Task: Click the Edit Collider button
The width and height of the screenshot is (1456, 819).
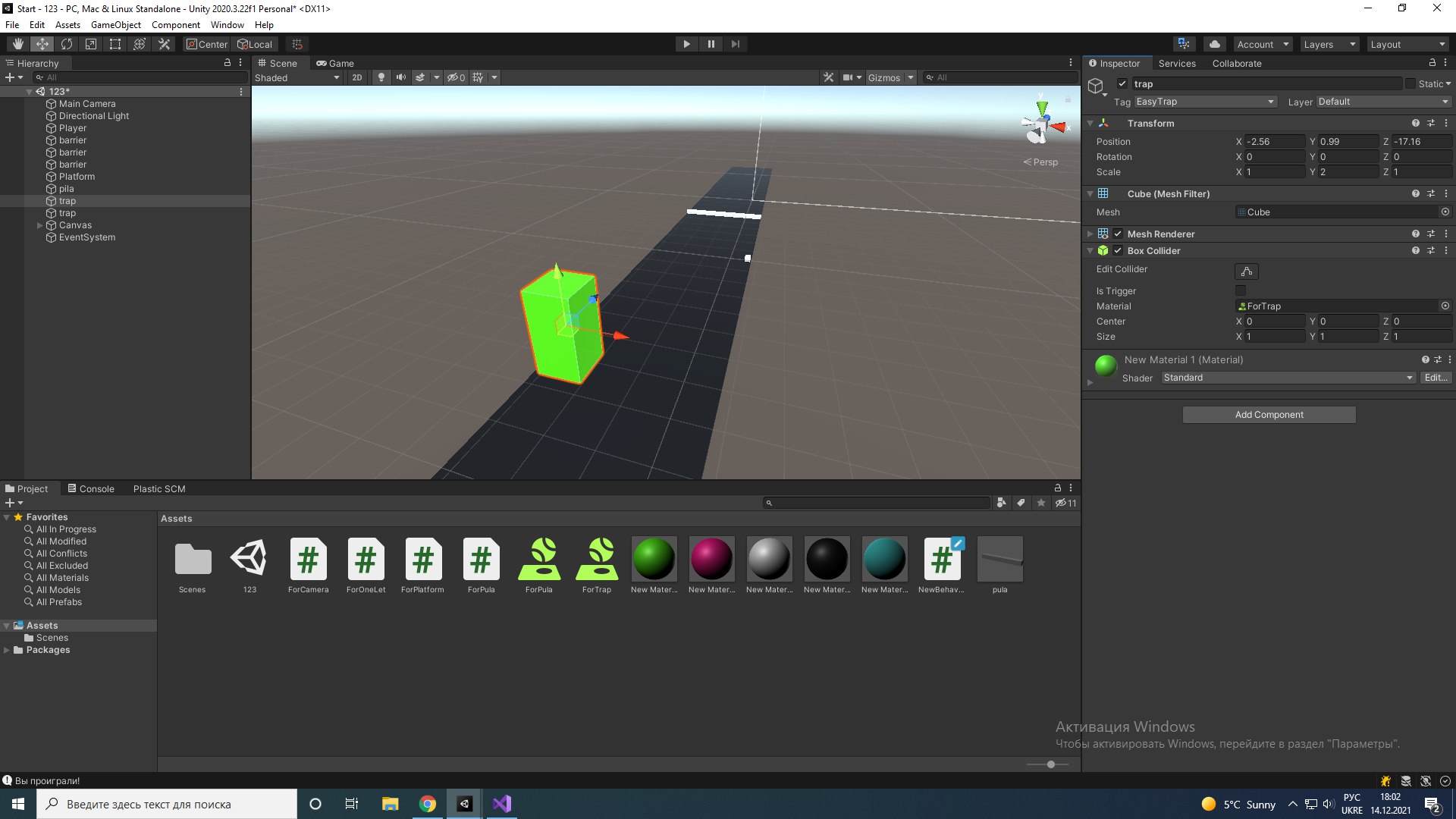Action: 1246,271
